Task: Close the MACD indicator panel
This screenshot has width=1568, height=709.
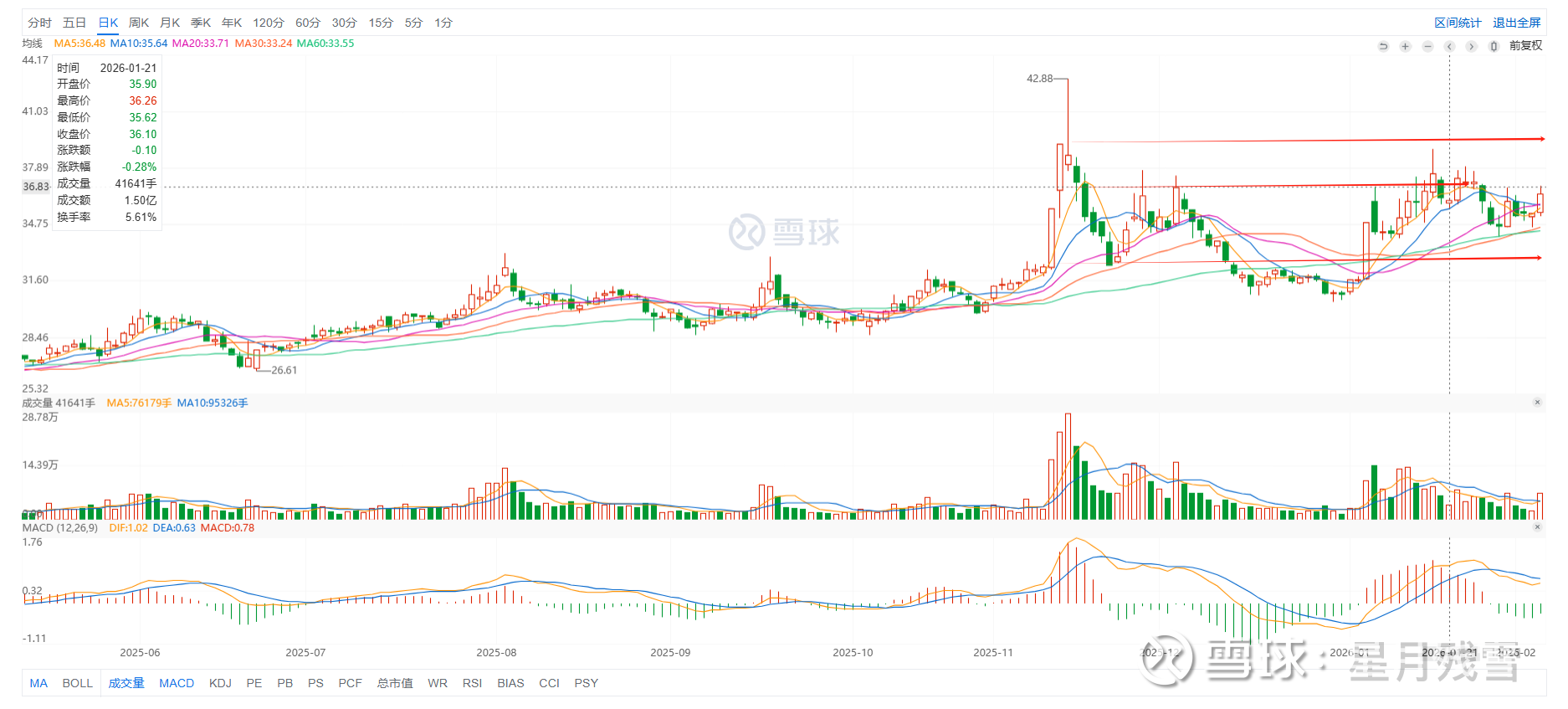Action: point(1537,527)
